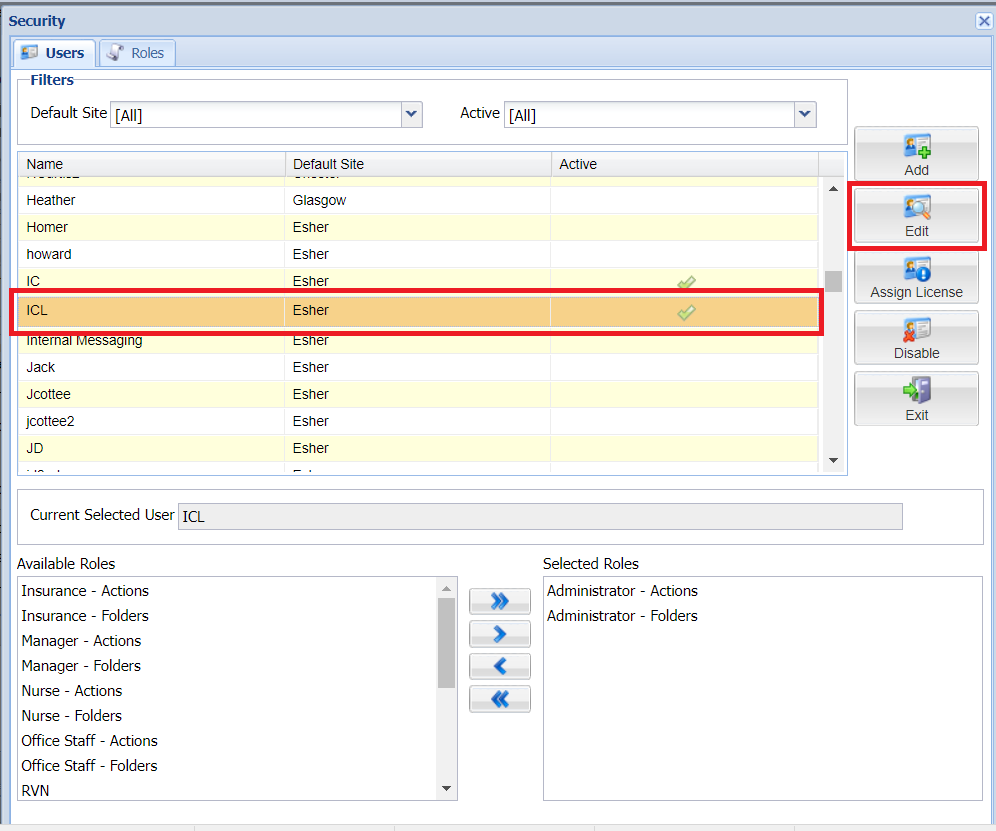Screen dimensions: 996x831
Task: Exit the Security window
Action: click(x=916, y=399)
